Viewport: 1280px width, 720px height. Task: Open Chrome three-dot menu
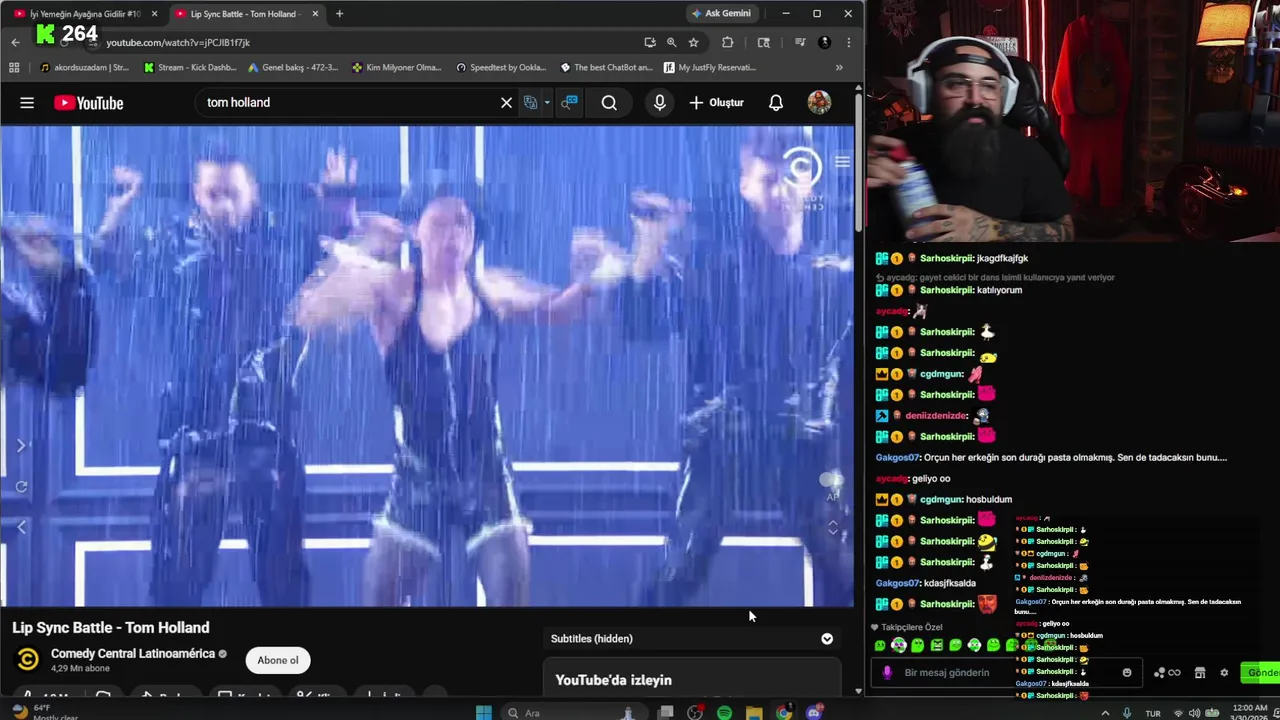[848, 42]
